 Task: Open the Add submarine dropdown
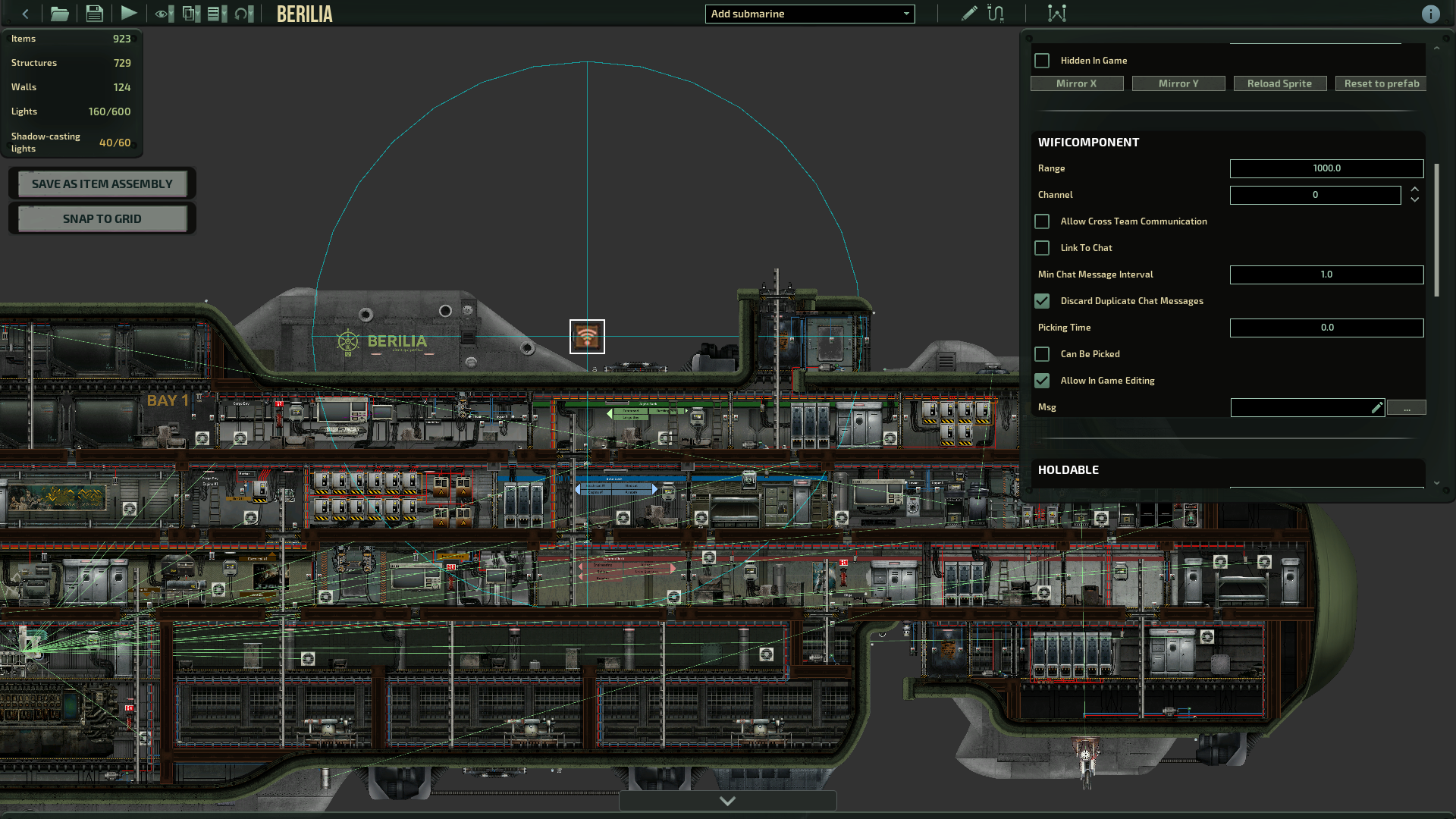pos(809,14)
